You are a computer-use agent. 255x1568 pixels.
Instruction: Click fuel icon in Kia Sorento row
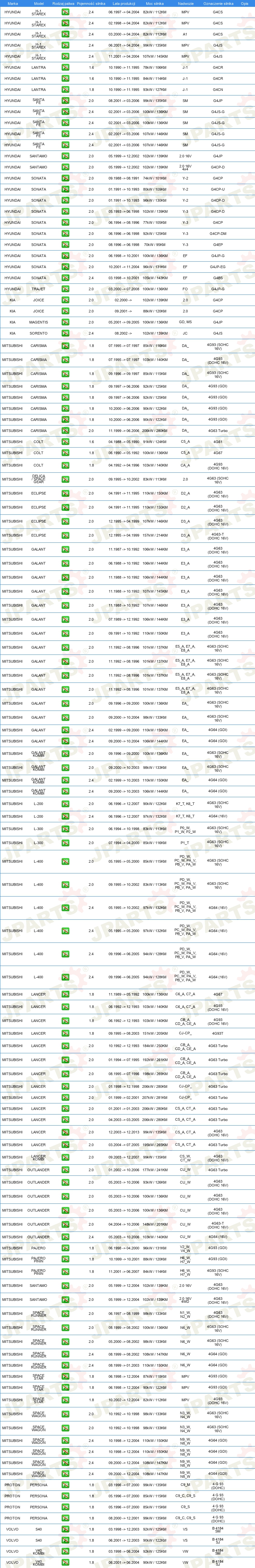tap(65, 334)
